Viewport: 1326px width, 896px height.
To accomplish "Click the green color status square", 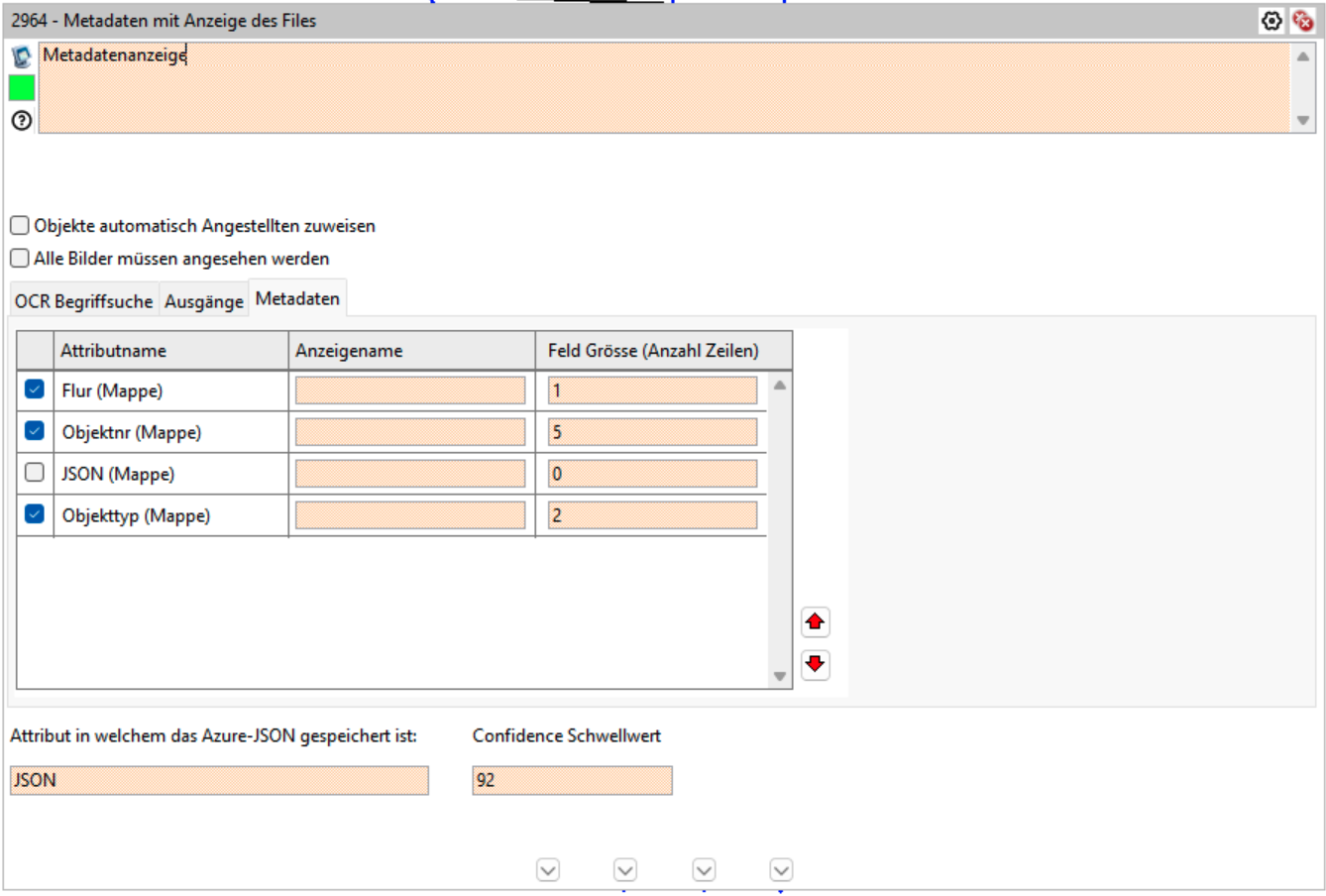I will (21, 88).
